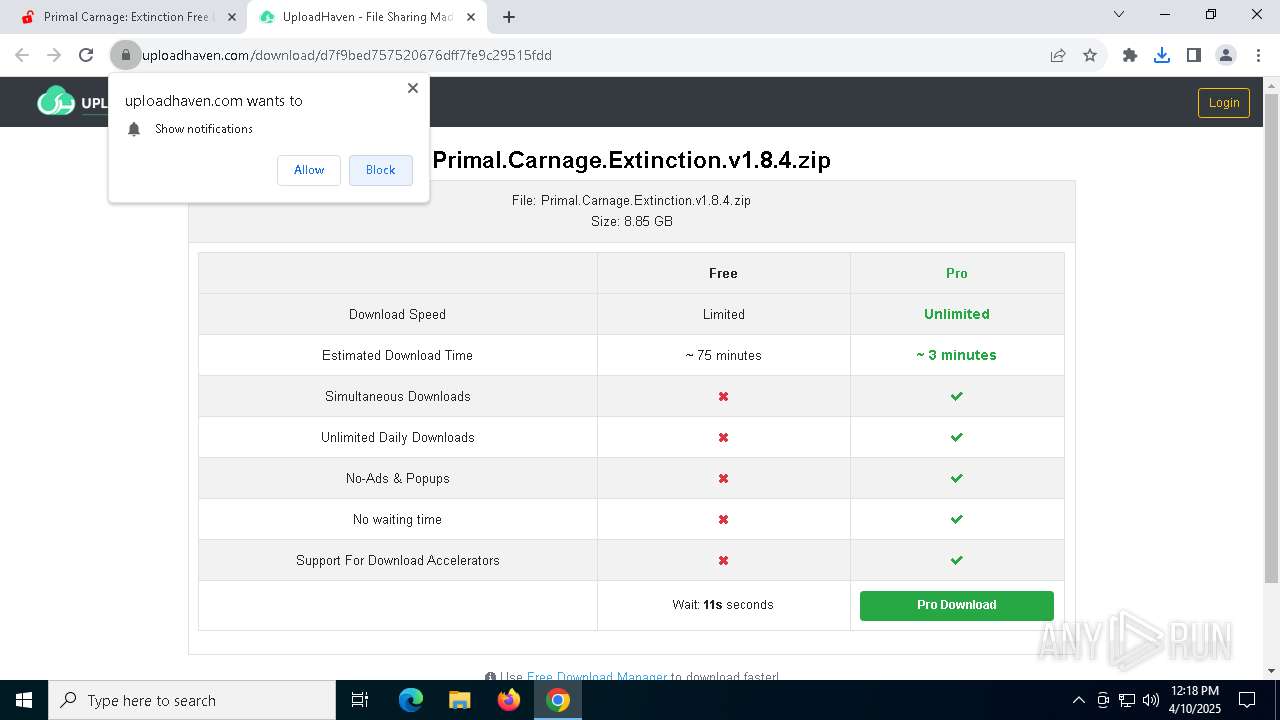The image size is (1280, 720).
Task: Open the Extensions puzzle icon
Action: click(1130, 55)
